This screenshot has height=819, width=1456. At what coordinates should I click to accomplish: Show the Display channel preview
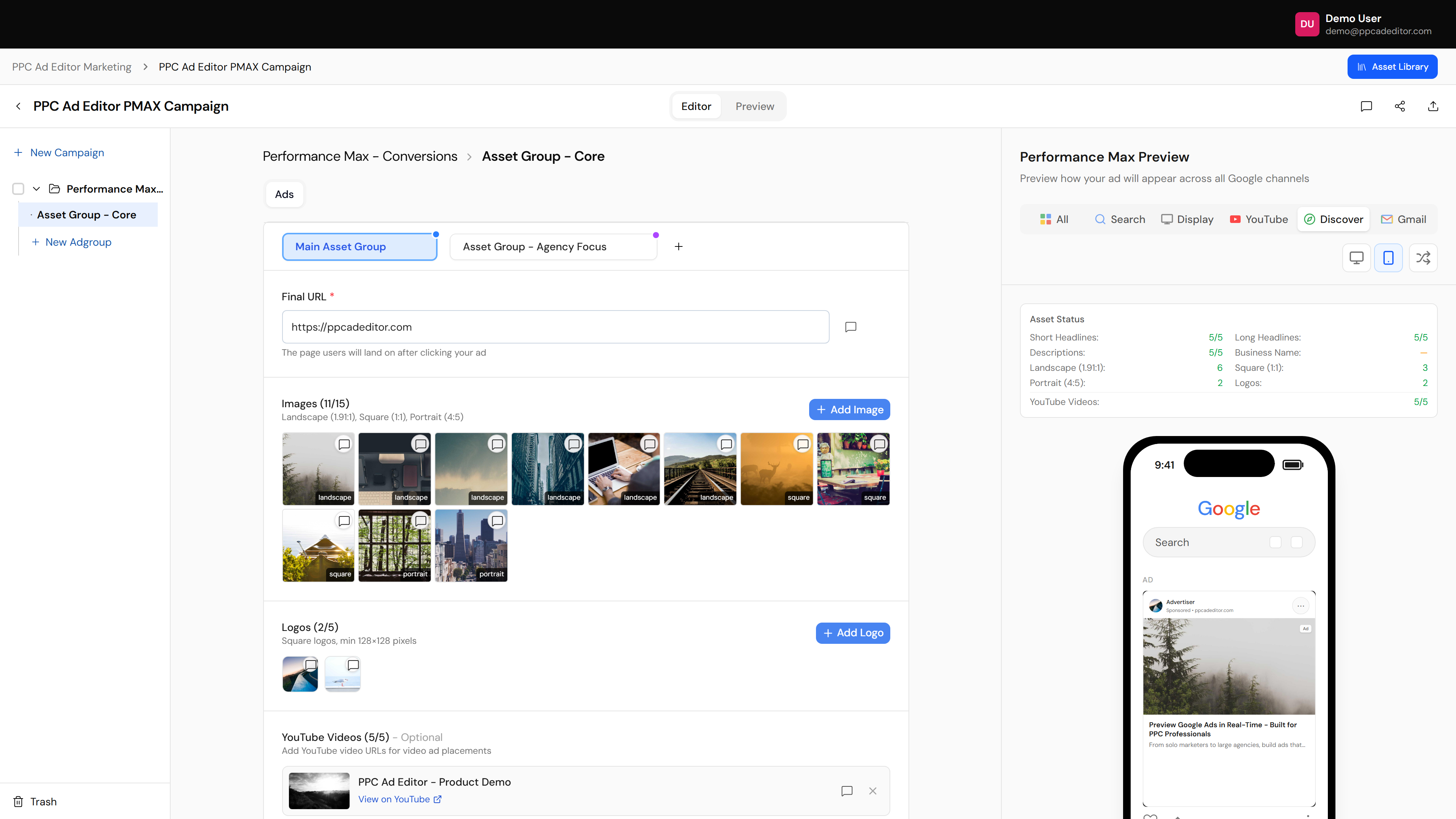coord(1187,219)
